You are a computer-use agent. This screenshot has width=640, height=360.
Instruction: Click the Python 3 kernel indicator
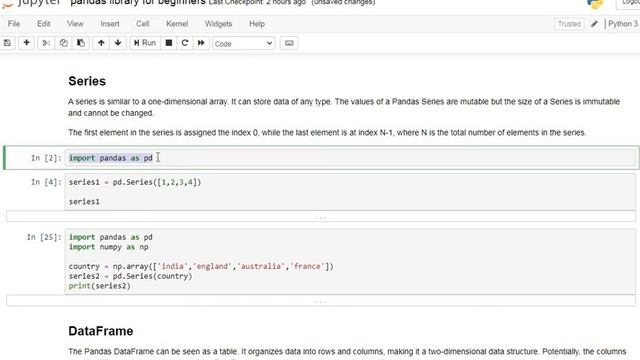(x=622, y=24)
